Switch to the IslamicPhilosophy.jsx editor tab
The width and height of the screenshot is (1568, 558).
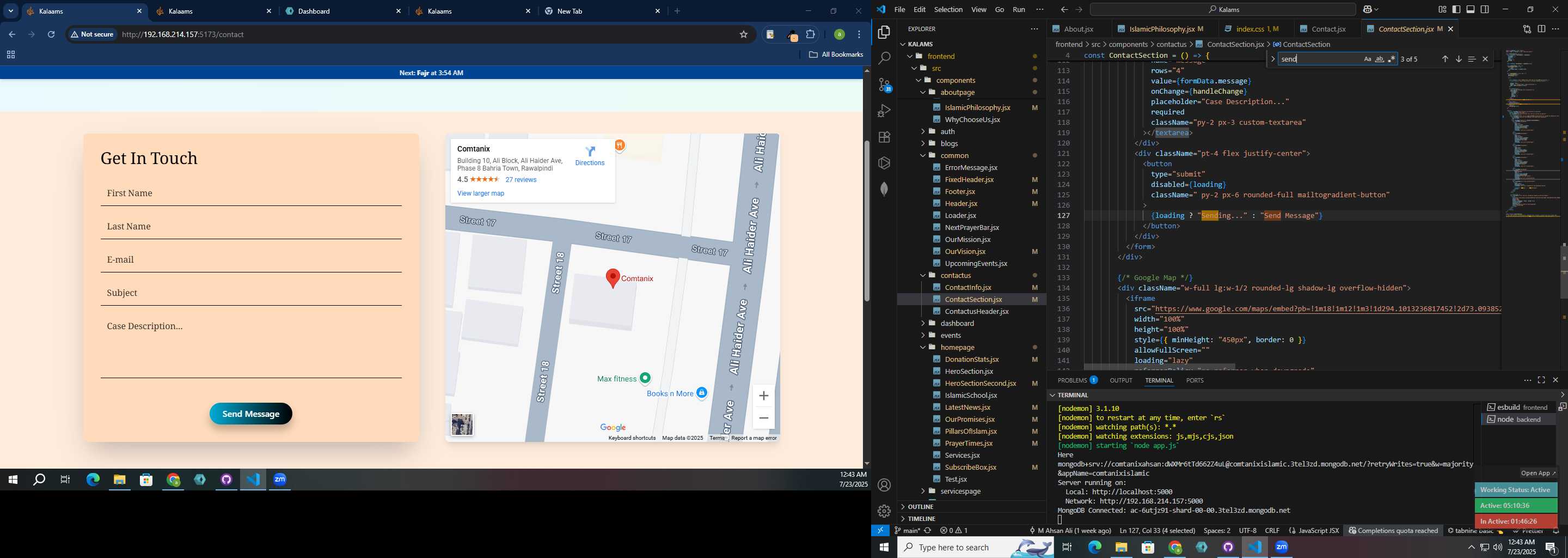(1162, 29)
